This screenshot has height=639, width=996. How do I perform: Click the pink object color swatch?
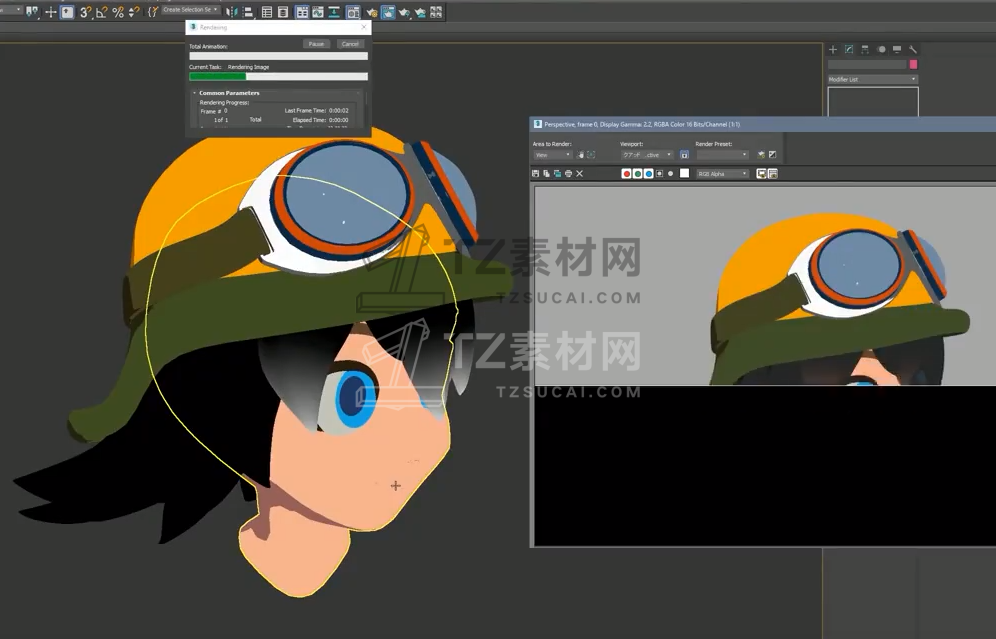click(913, 64)
